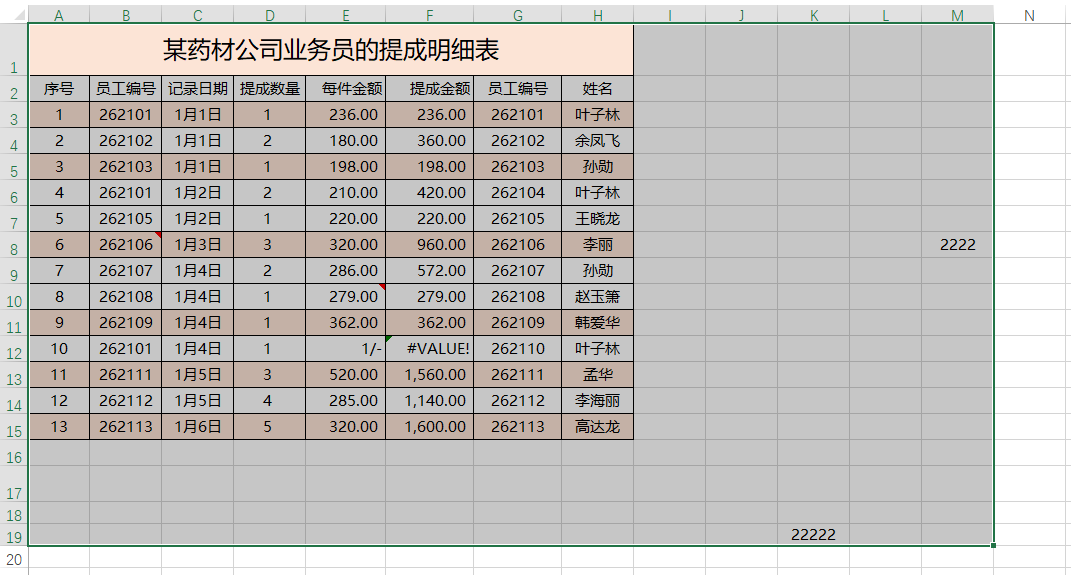1071x575 pixels.
Task: Select name cell 高达龙
Action: pyautogui.click(x=598, y=427)
